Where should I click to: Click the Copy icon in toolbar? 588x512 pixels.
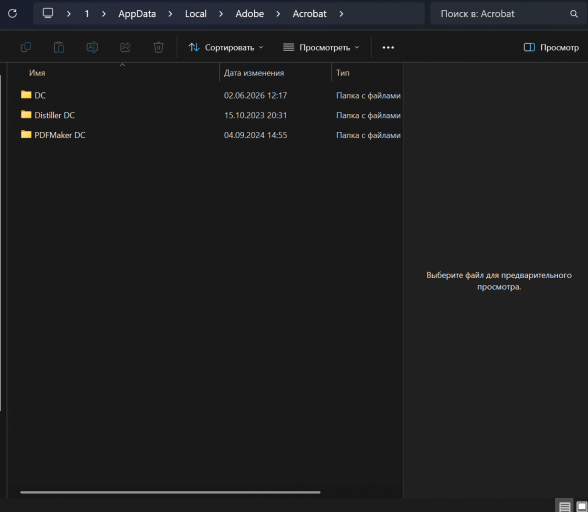(26, 47)
